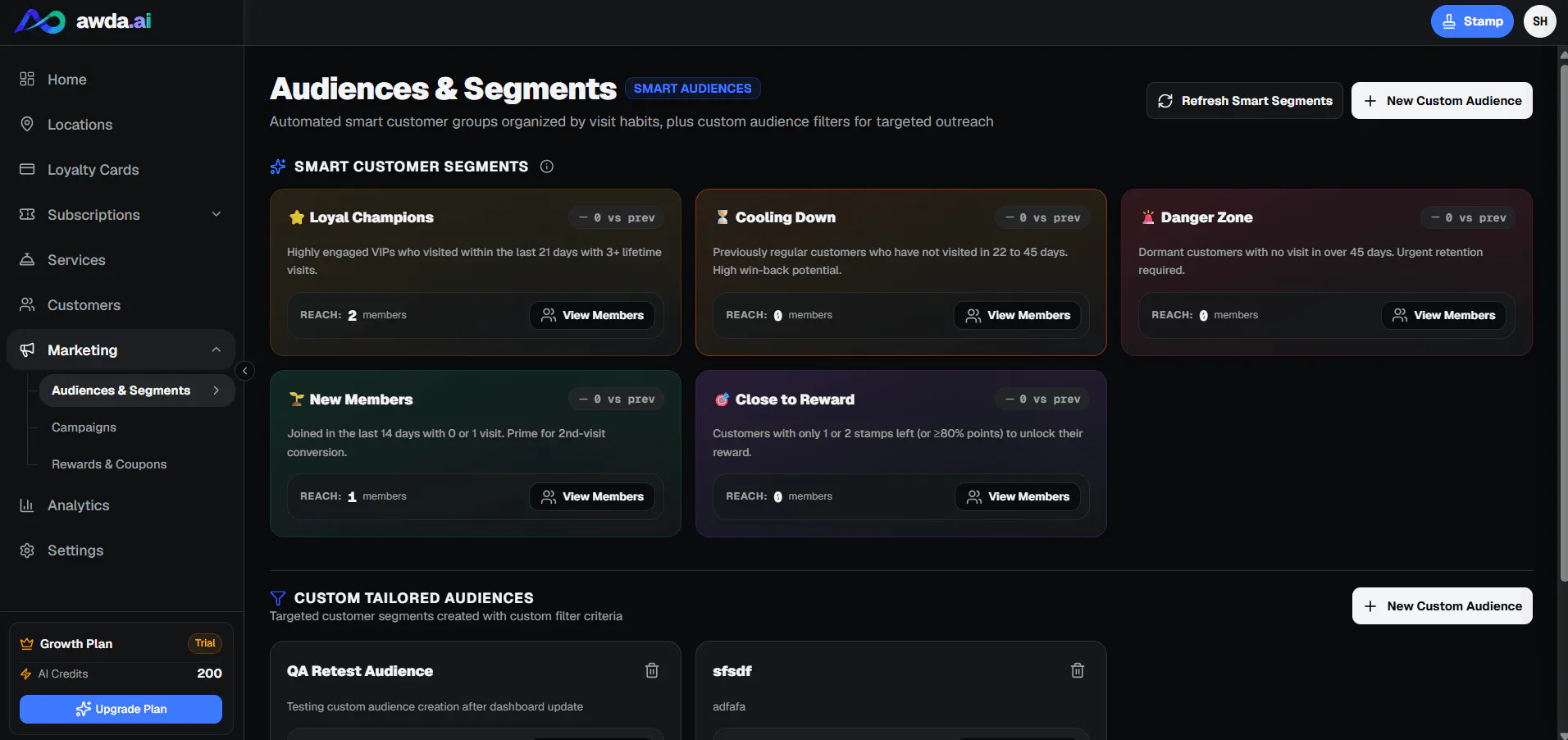1568x740 pixels.
Task: View Members of Close to Reward
Action: [1018, 496]
